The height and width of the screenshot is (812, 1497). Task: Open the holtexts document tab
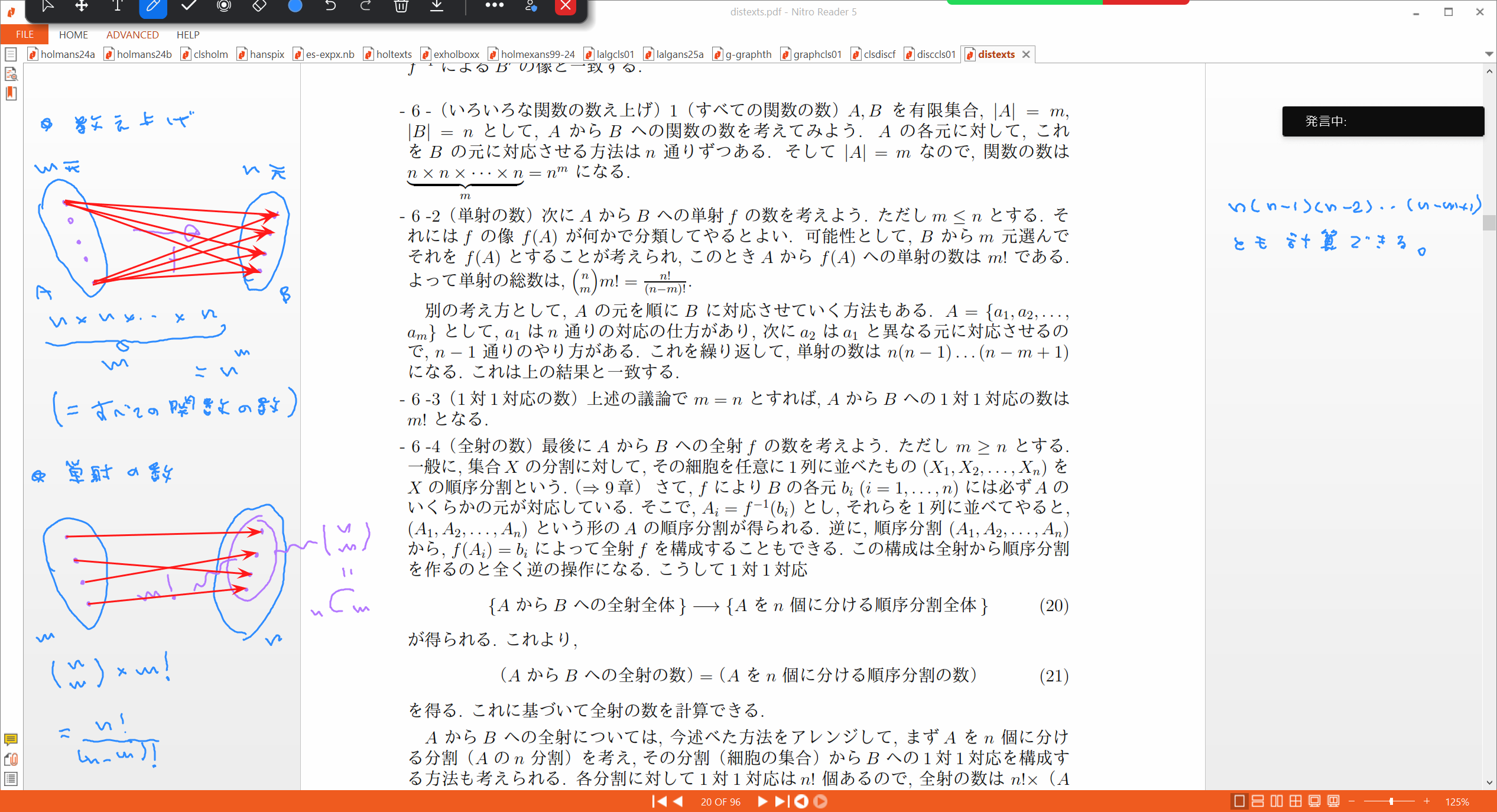387,54
